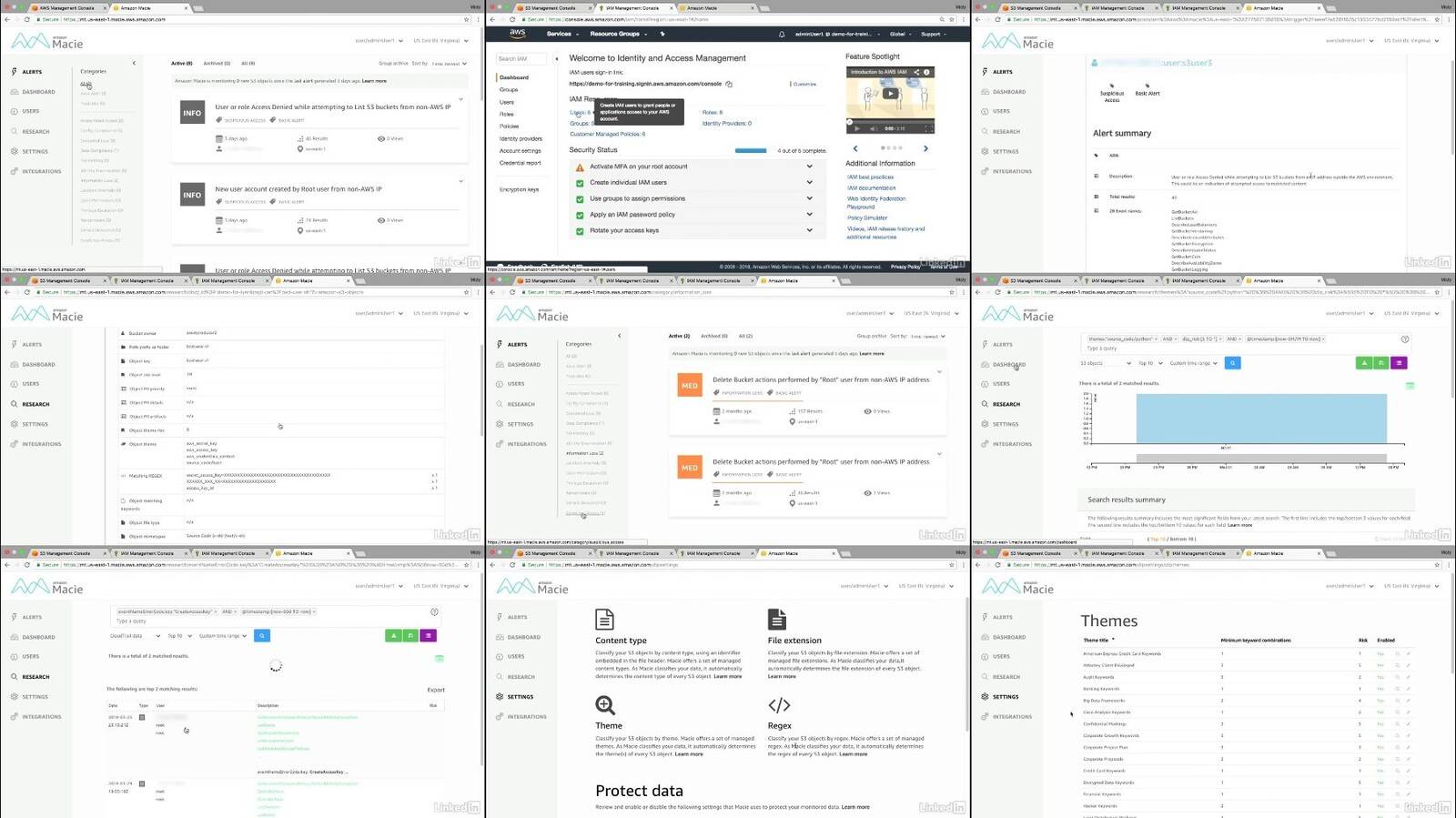This screenshot has height=818, width=1456.
Task: Click the Macie logo in the Themes window
Action: pos(1017,587)
